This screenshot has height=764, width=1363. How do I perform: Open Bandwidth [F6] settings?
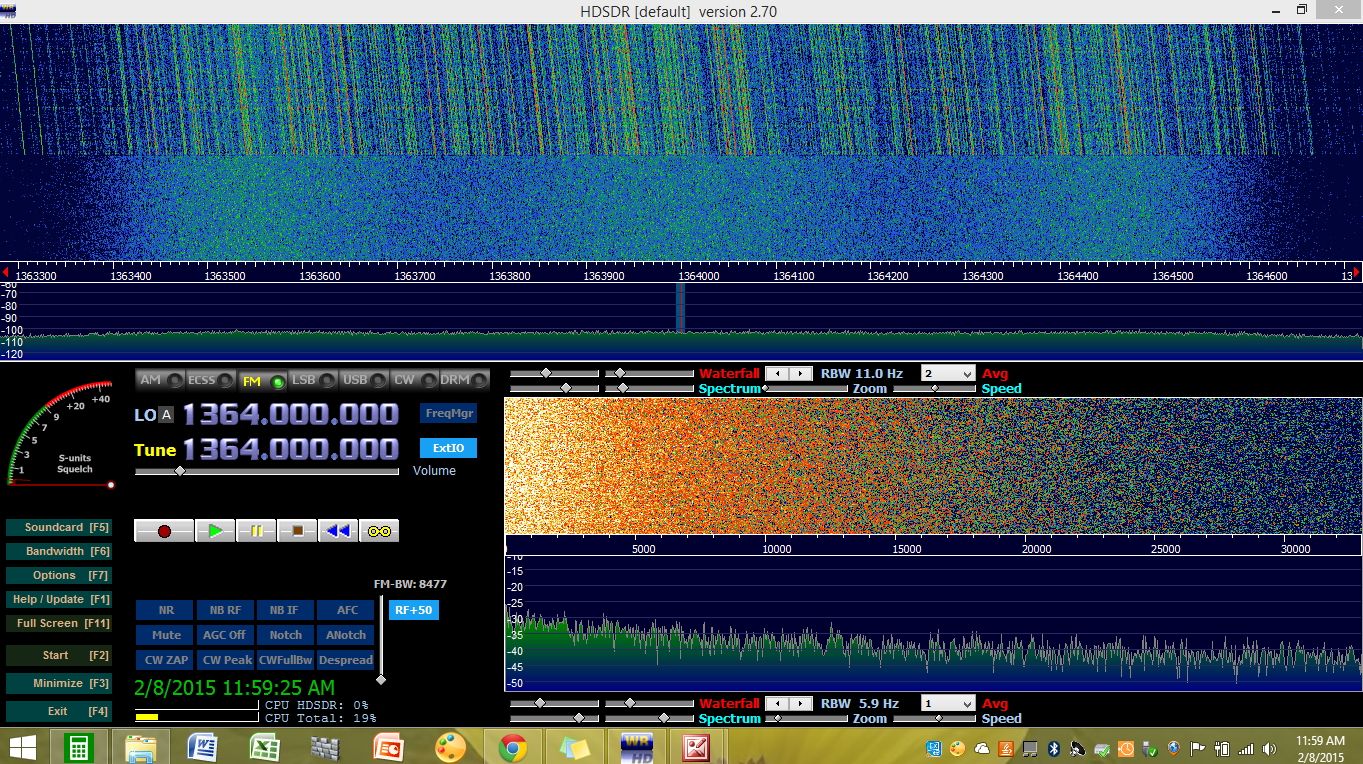tap(58, 551)
